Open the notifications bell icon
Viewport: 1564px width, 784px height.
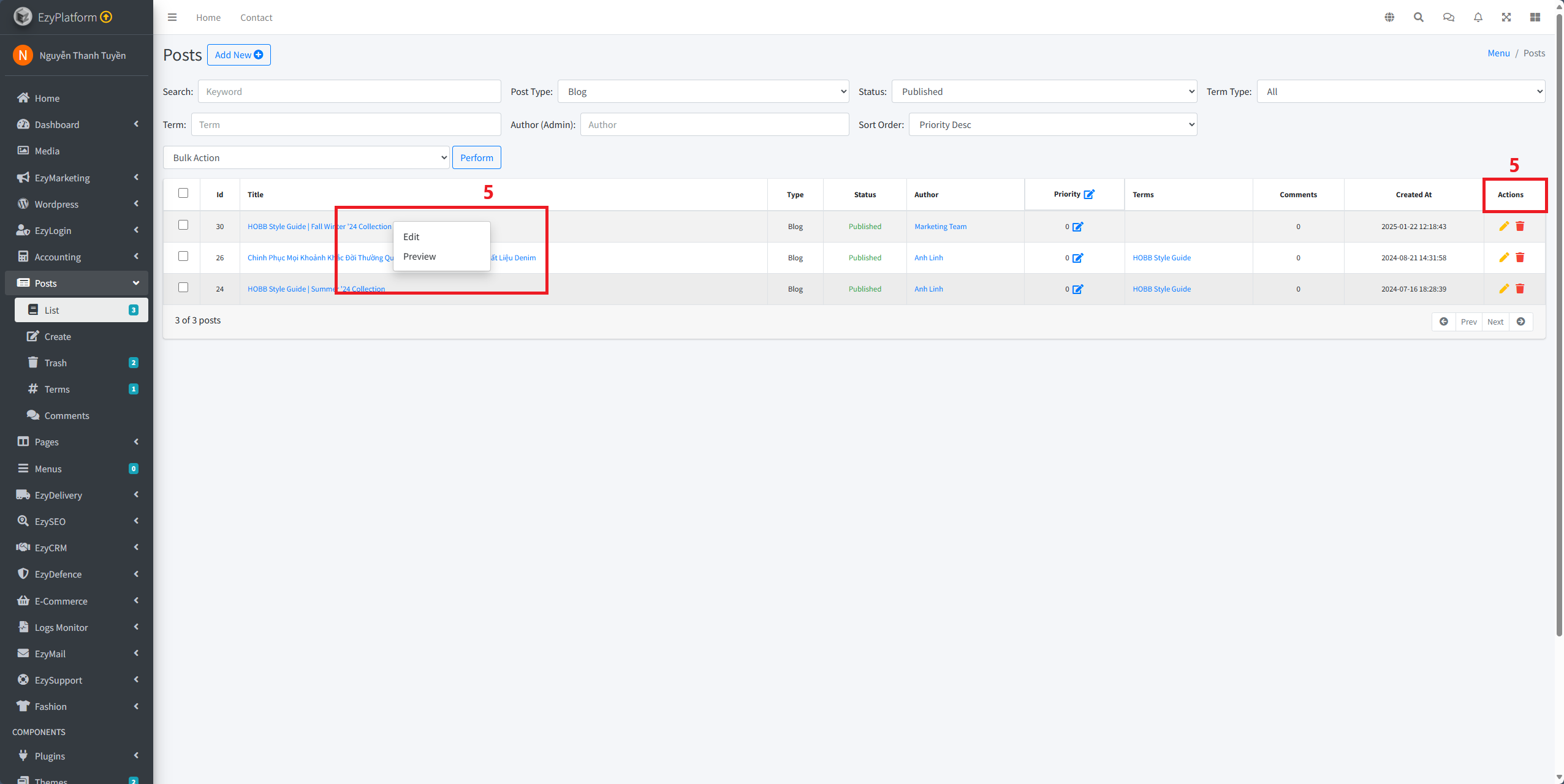click(1478, 17)
